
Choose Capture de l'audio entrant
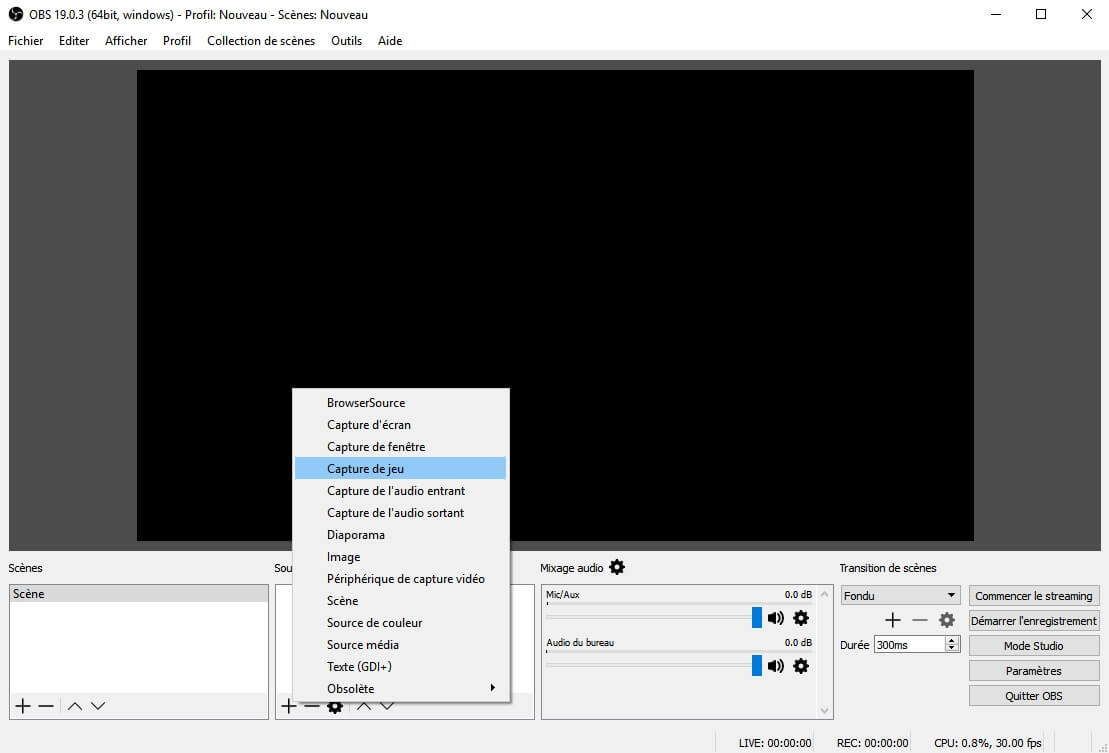[x=400, y=490]
